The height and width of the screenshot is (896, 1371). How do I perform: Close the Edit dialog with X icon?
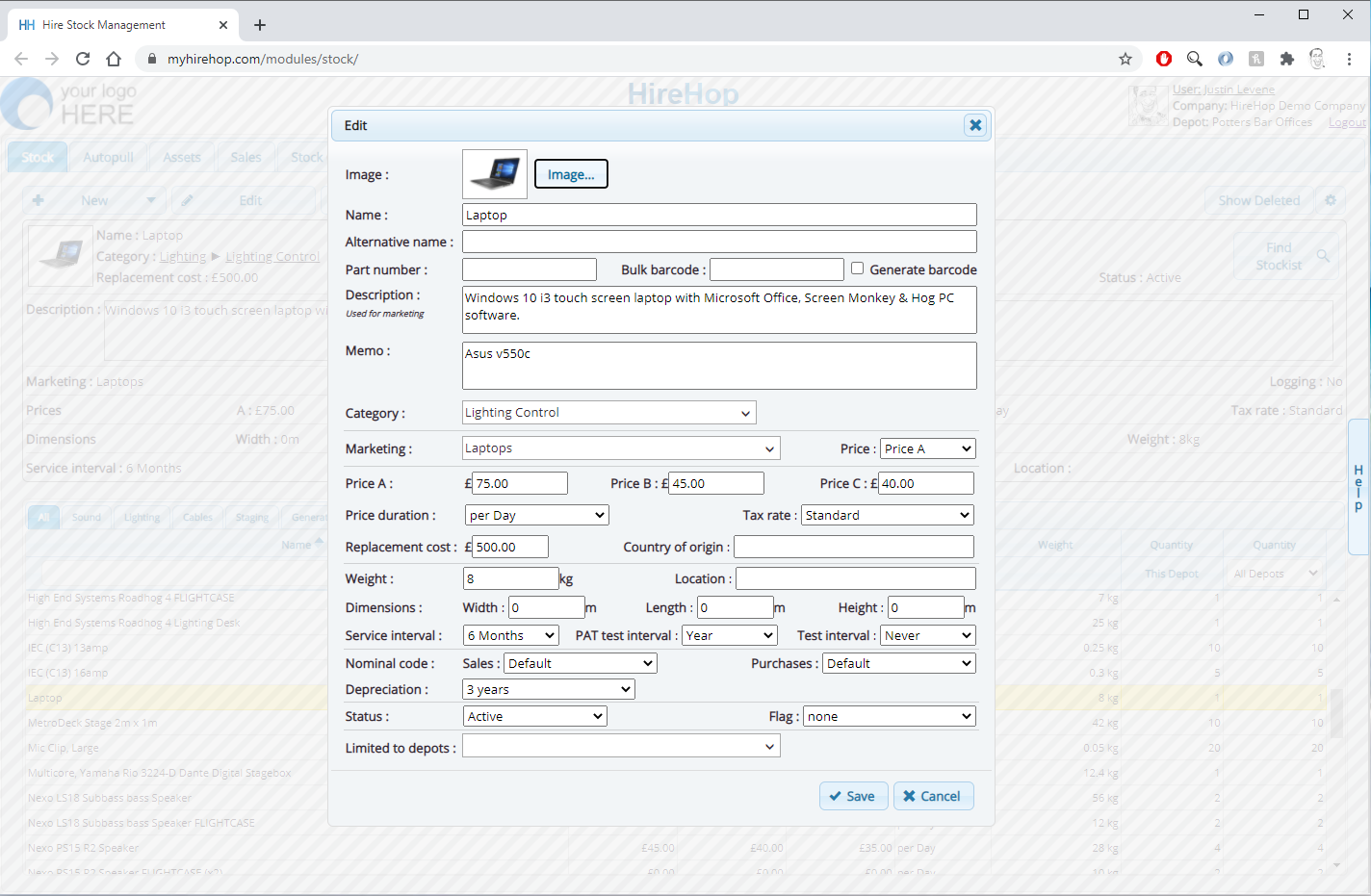[x=975, y=125]
